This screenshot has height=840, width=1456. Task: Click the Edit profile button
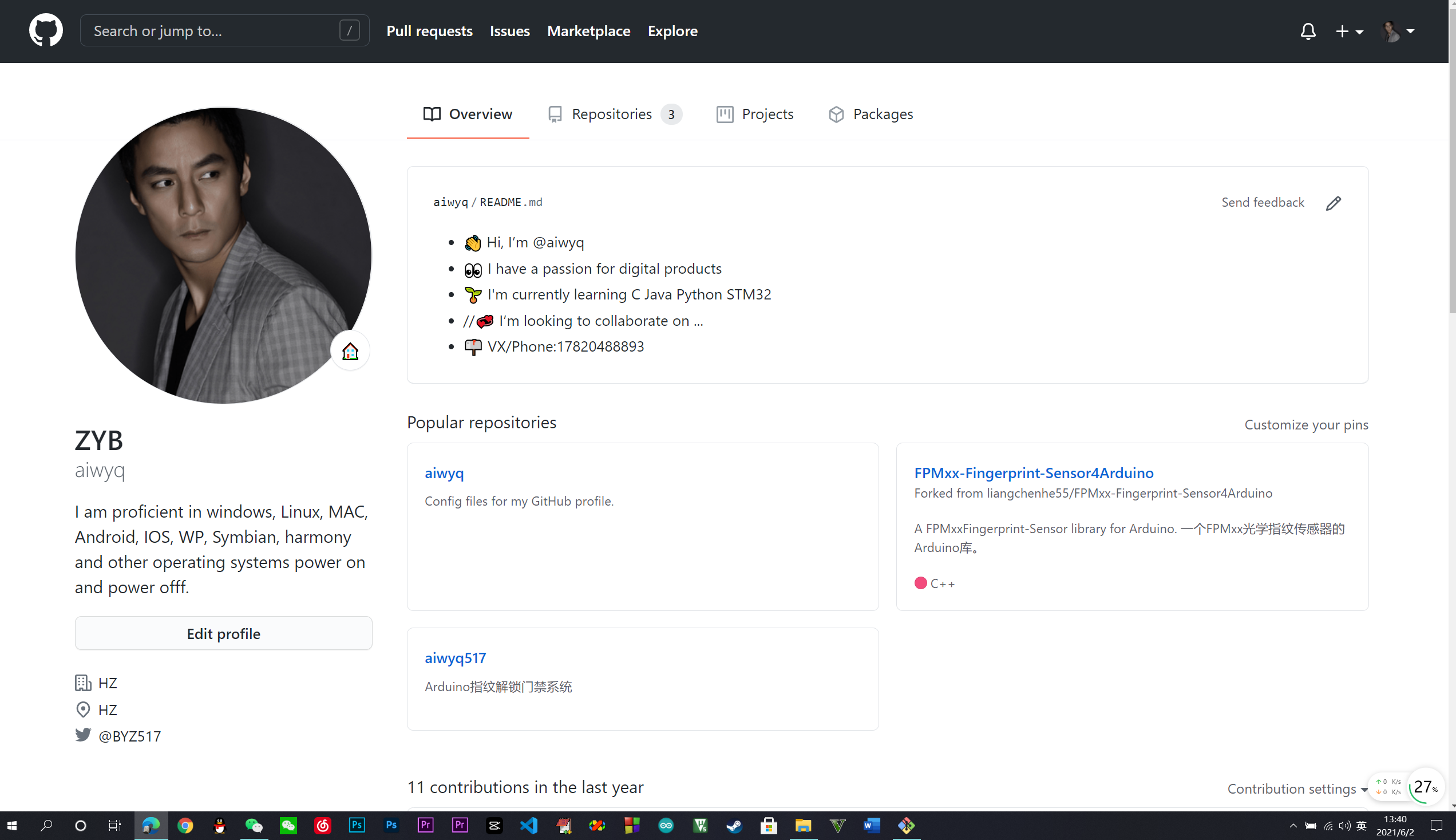coord(223,633)
